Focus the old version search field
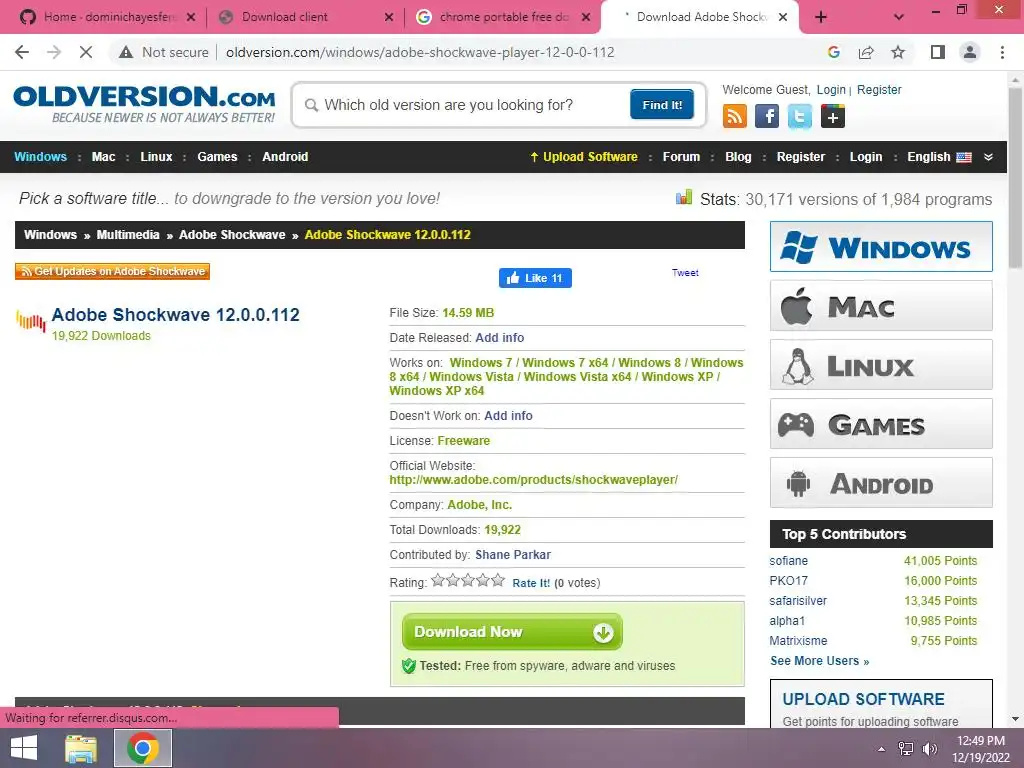The image size is (1024, 768). [464, 104]
